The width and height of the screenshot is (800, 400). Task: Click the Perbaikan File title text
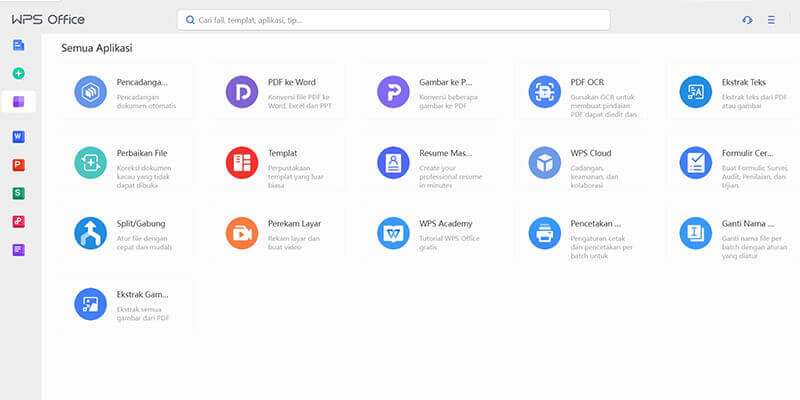coord(142,153)
